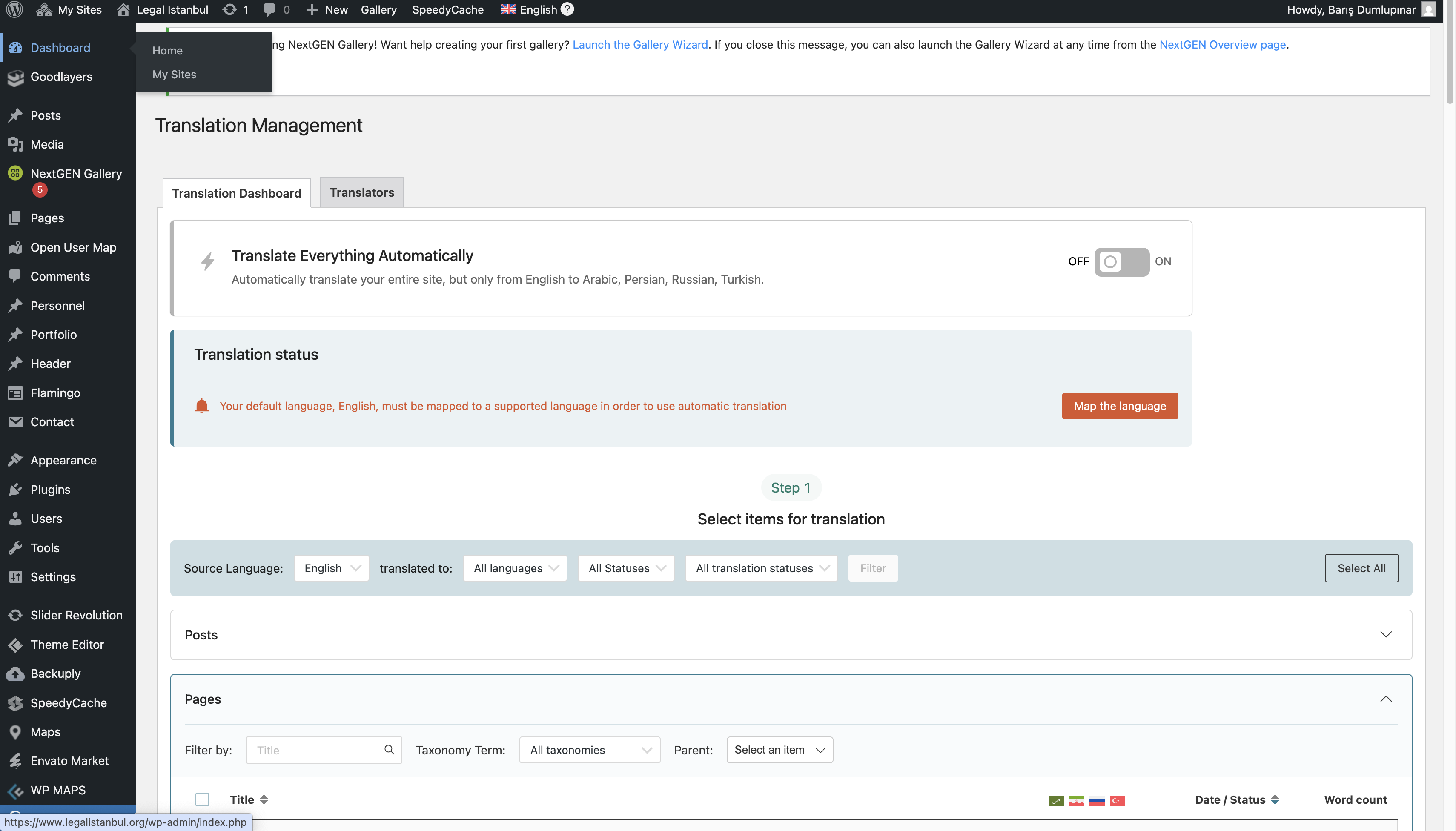The width and height of the screenshot is (1456, 831).
Task: Click the Open User Map icon
Action: (15, 247)
